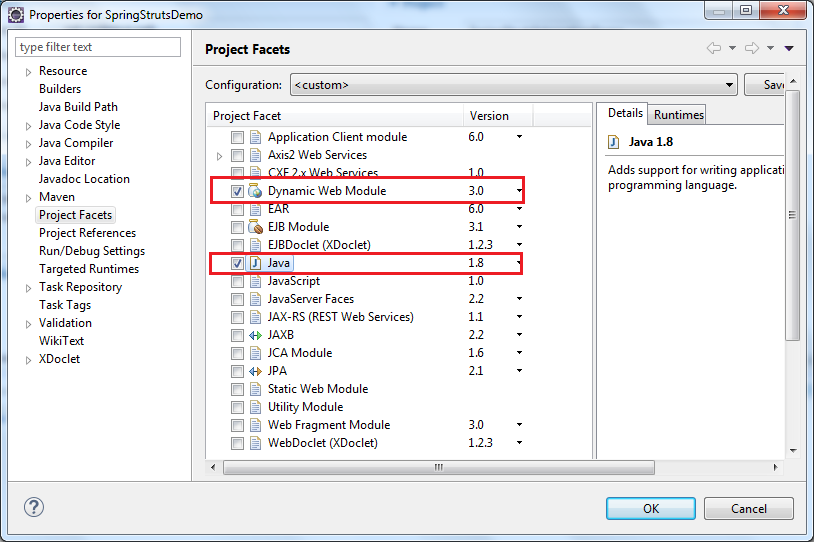
Task: Check the JAX-RS (REST Web Services) checkbox
Action: tap(237, 317)
